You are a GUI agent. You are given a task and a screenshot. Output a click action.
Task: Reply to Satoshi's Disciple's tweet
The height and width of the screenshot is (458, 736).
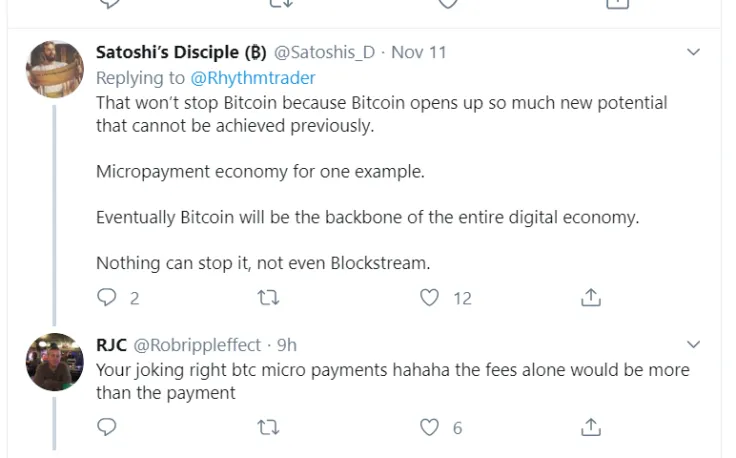(x=106, y=297)
